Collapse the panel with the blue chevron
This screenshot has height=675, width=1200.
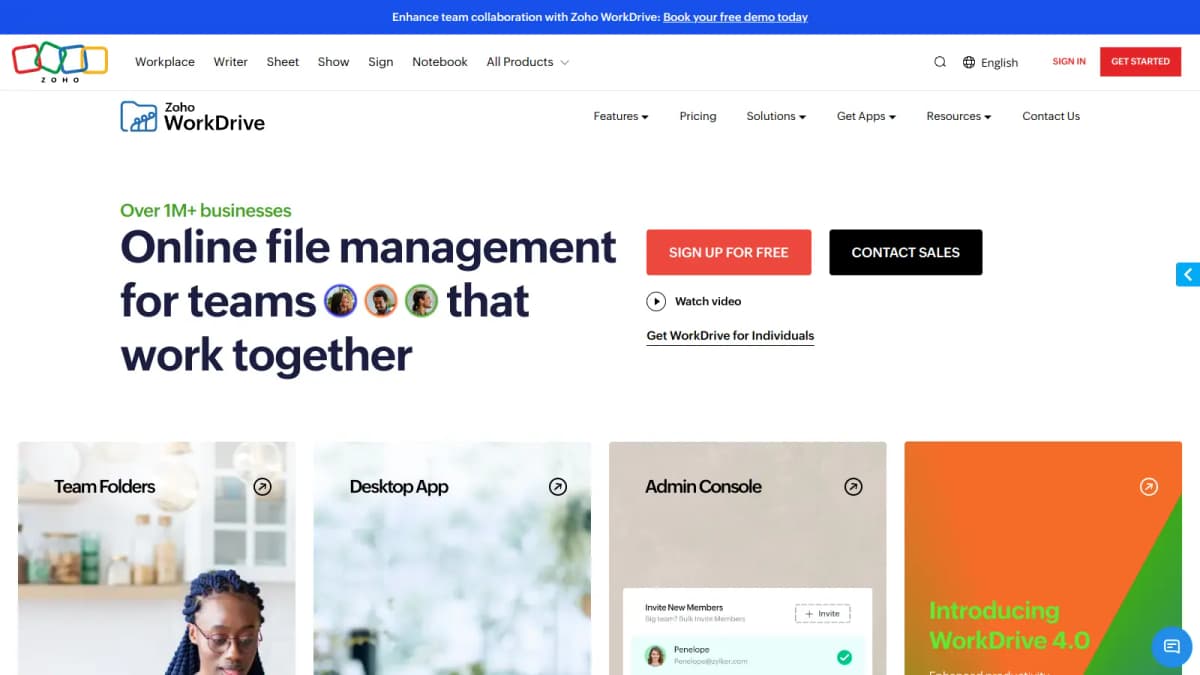pyautogui.click(x=1188, y=273)
